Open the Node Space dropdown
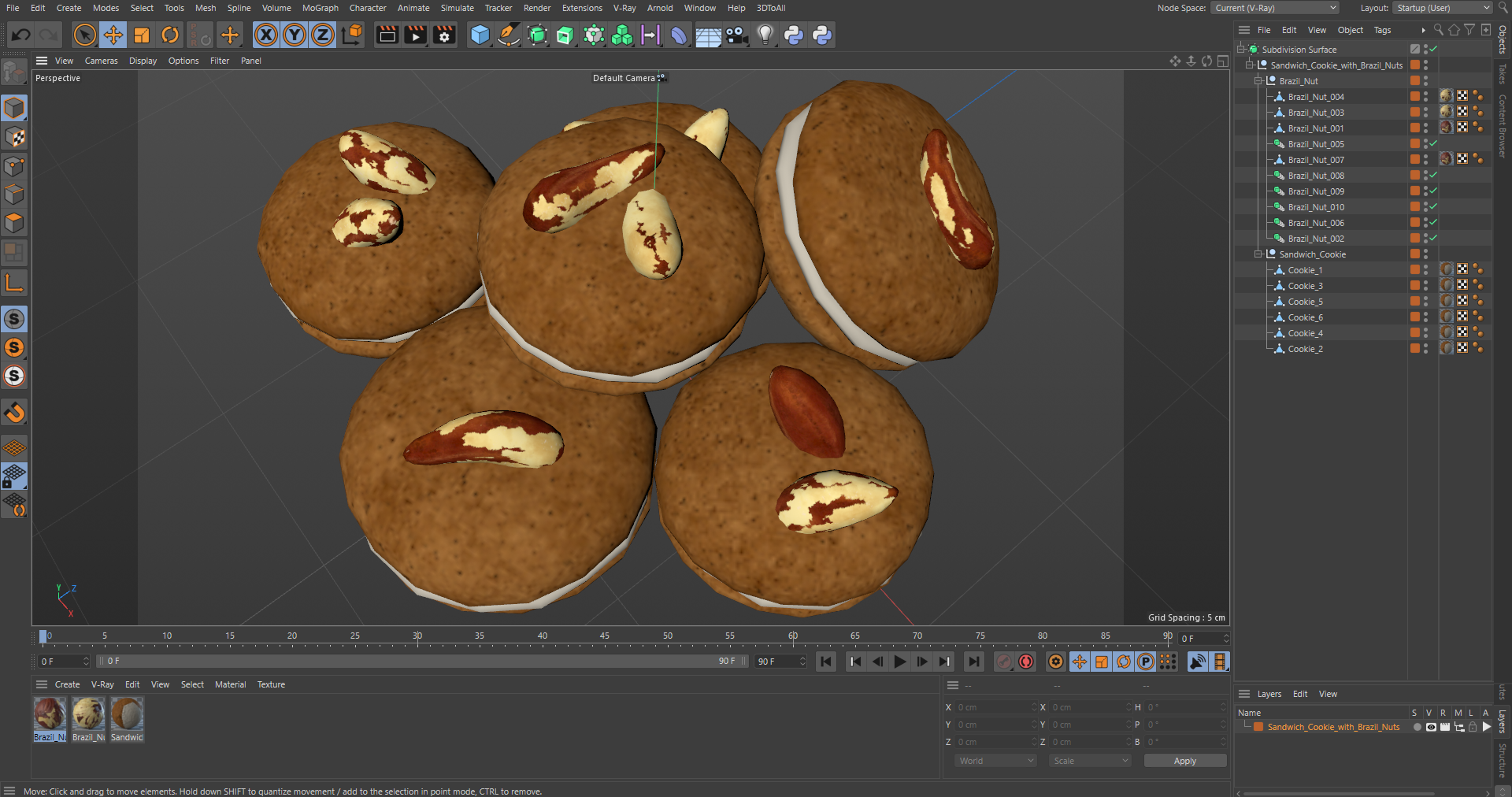1512x797 pixels. pos(1275,8)
